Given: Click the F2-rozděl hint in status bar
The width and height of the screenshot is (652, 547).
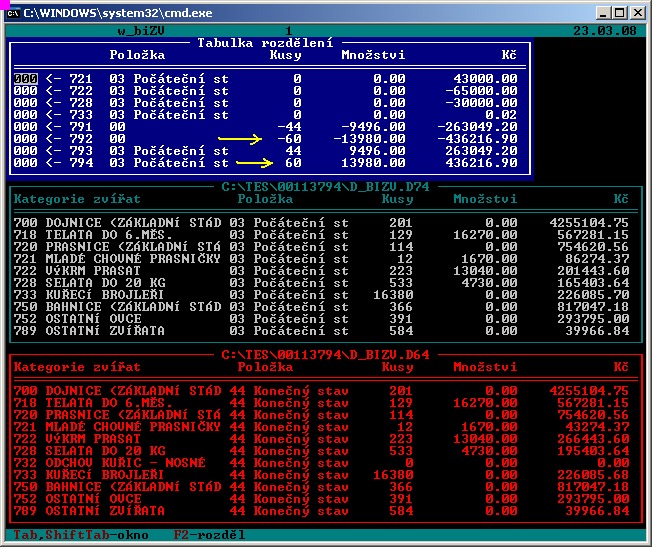Looking at the screenshot, I should pyautogui.click(x=210, y=535).
